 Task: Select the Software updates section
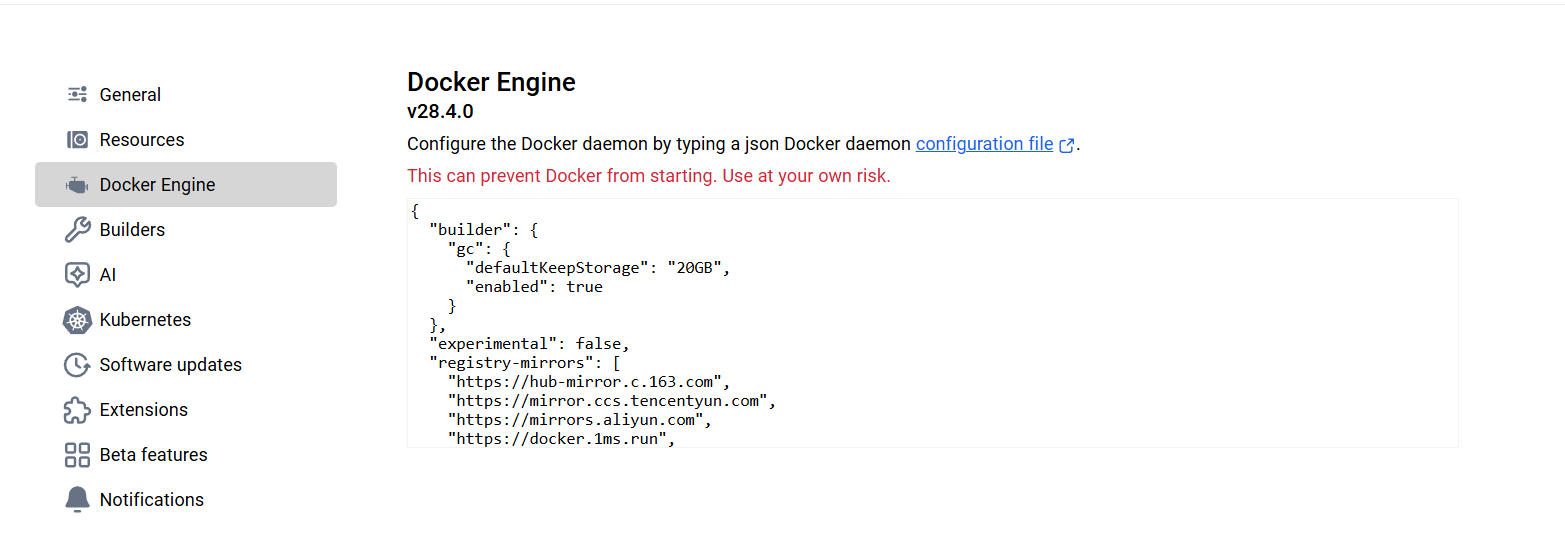point(170,365)
